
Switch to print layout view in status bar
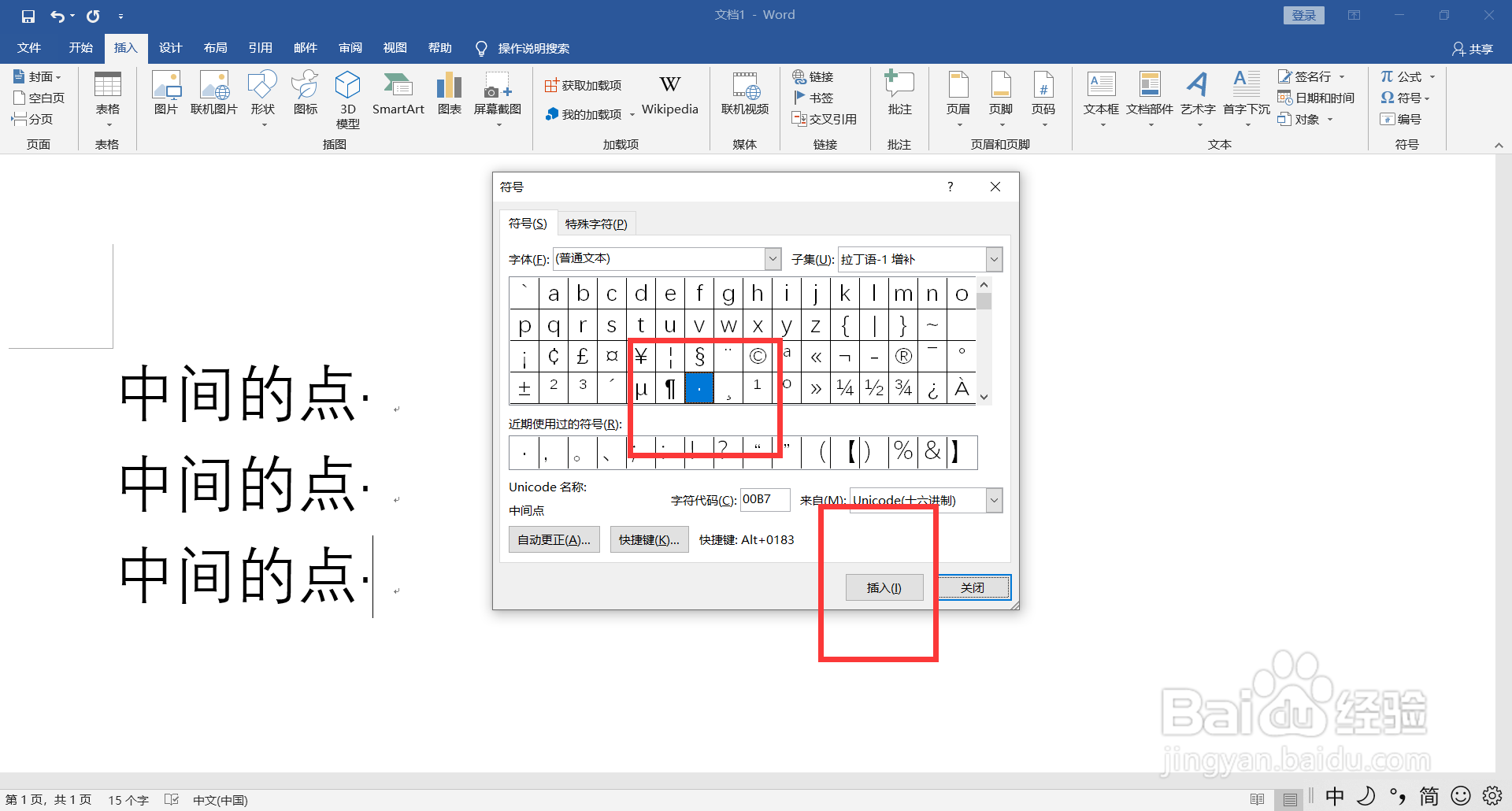pos(1290,799)
